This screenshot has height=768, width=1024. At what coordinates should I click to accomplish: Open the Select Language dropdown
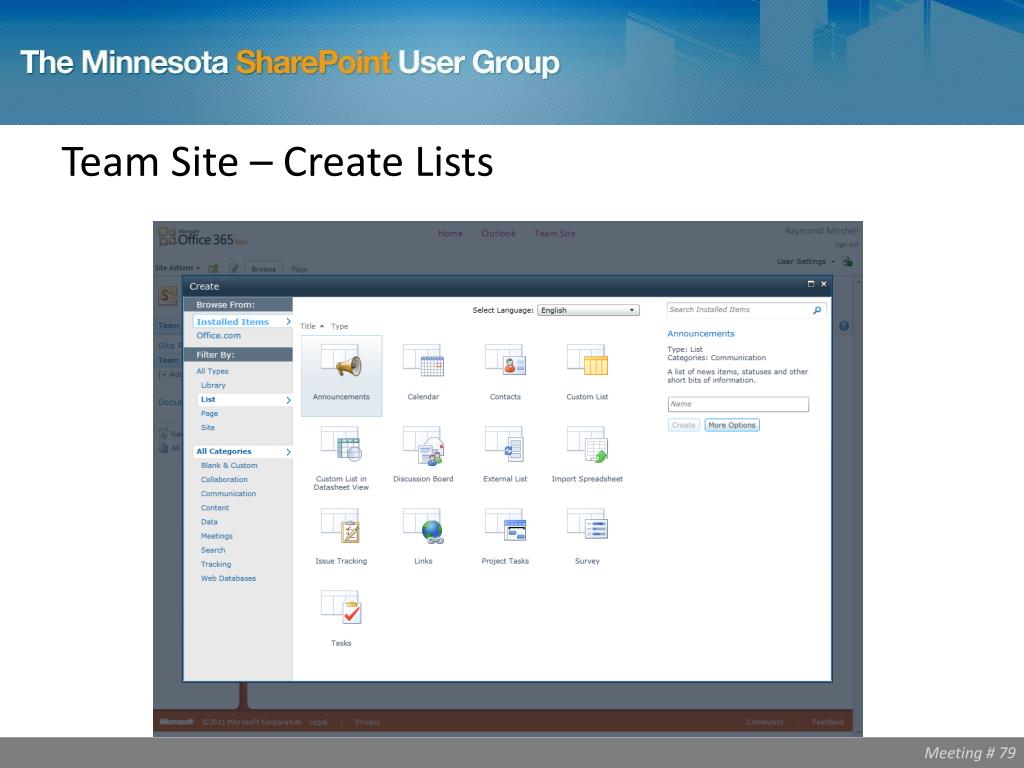[x=588, y=310]
